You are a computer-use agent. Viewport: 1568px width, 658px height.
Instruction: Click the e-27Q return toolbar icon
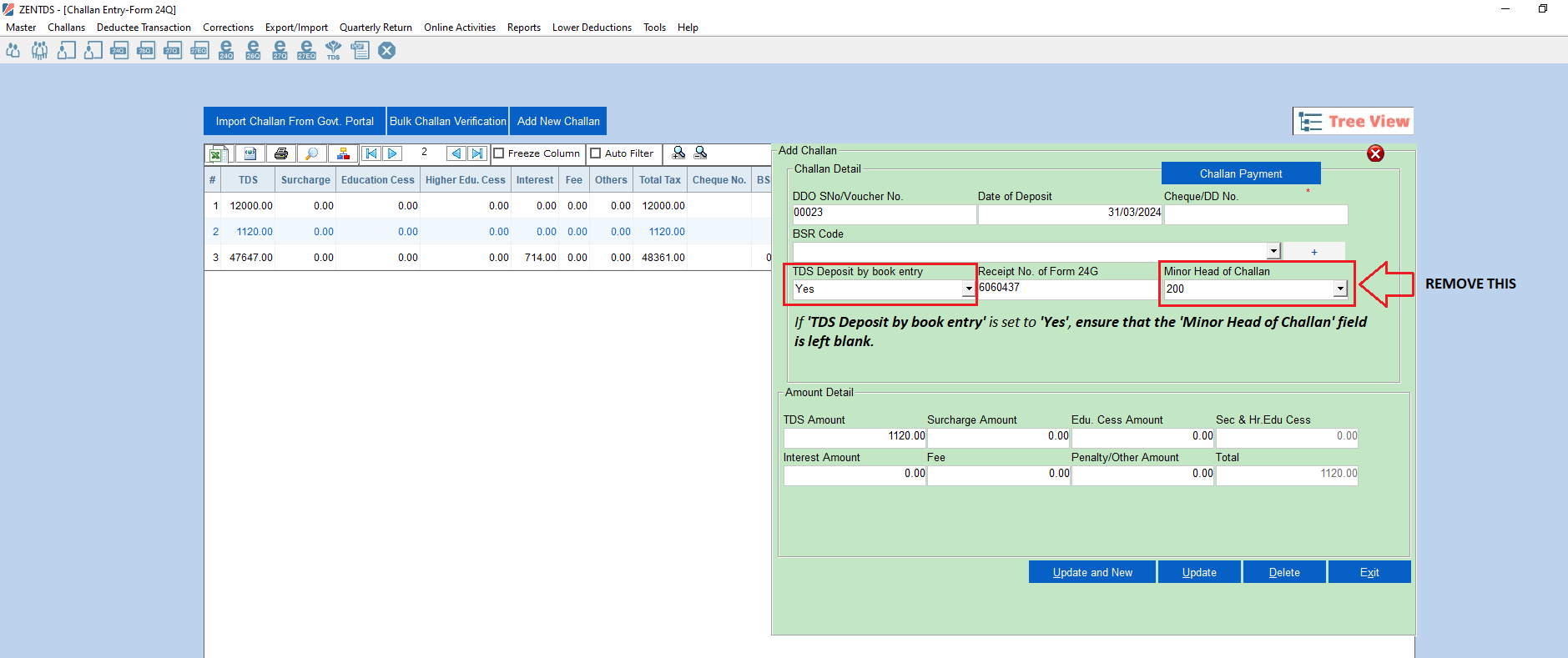point(280,50)
